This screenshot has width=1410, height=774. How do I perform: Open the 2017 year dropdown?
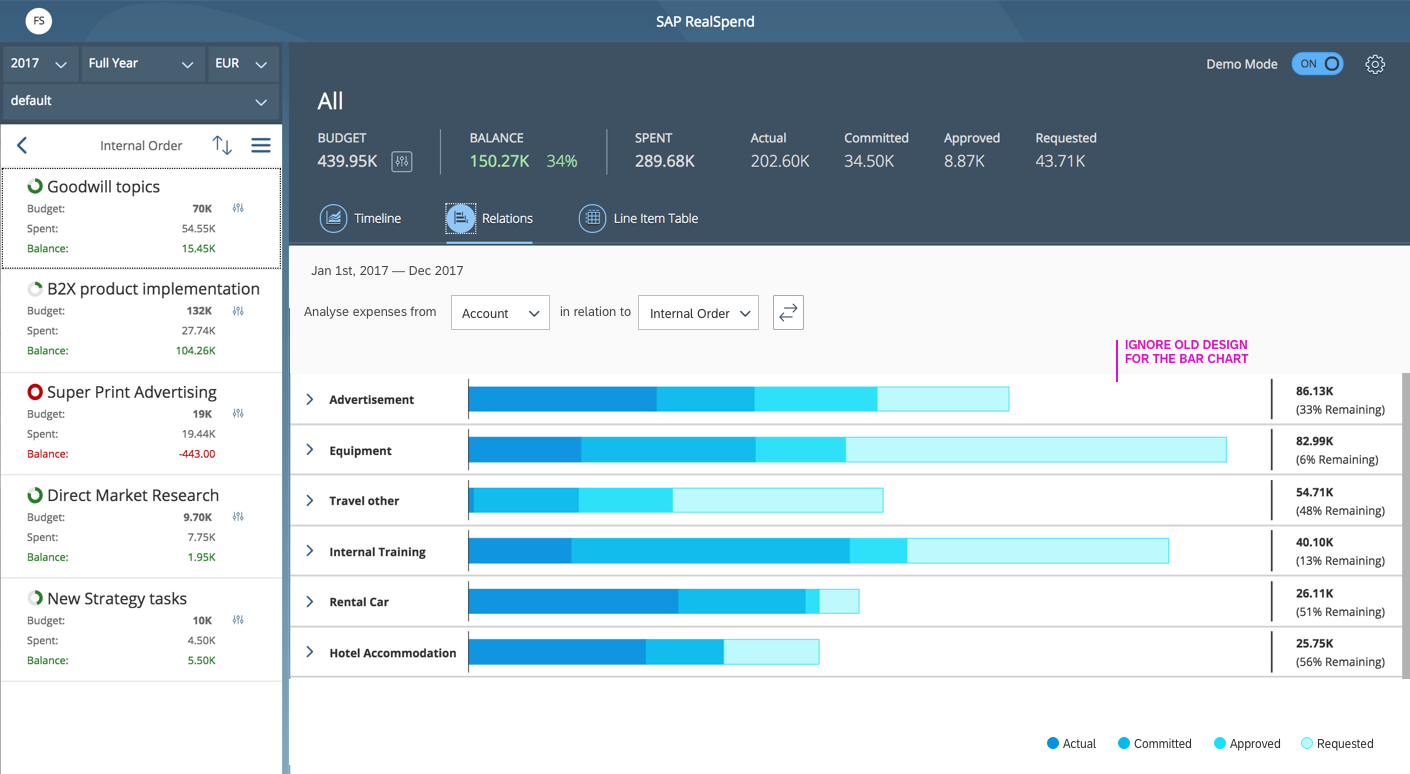pos(40,63)
